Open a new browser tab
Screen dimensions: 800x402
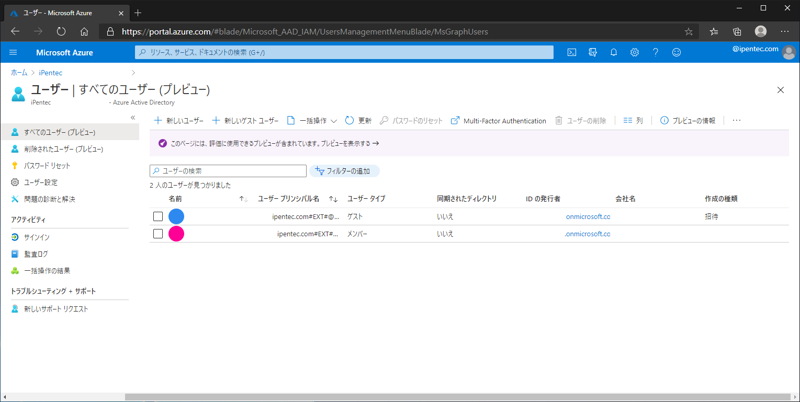click(x=138, y=13)
